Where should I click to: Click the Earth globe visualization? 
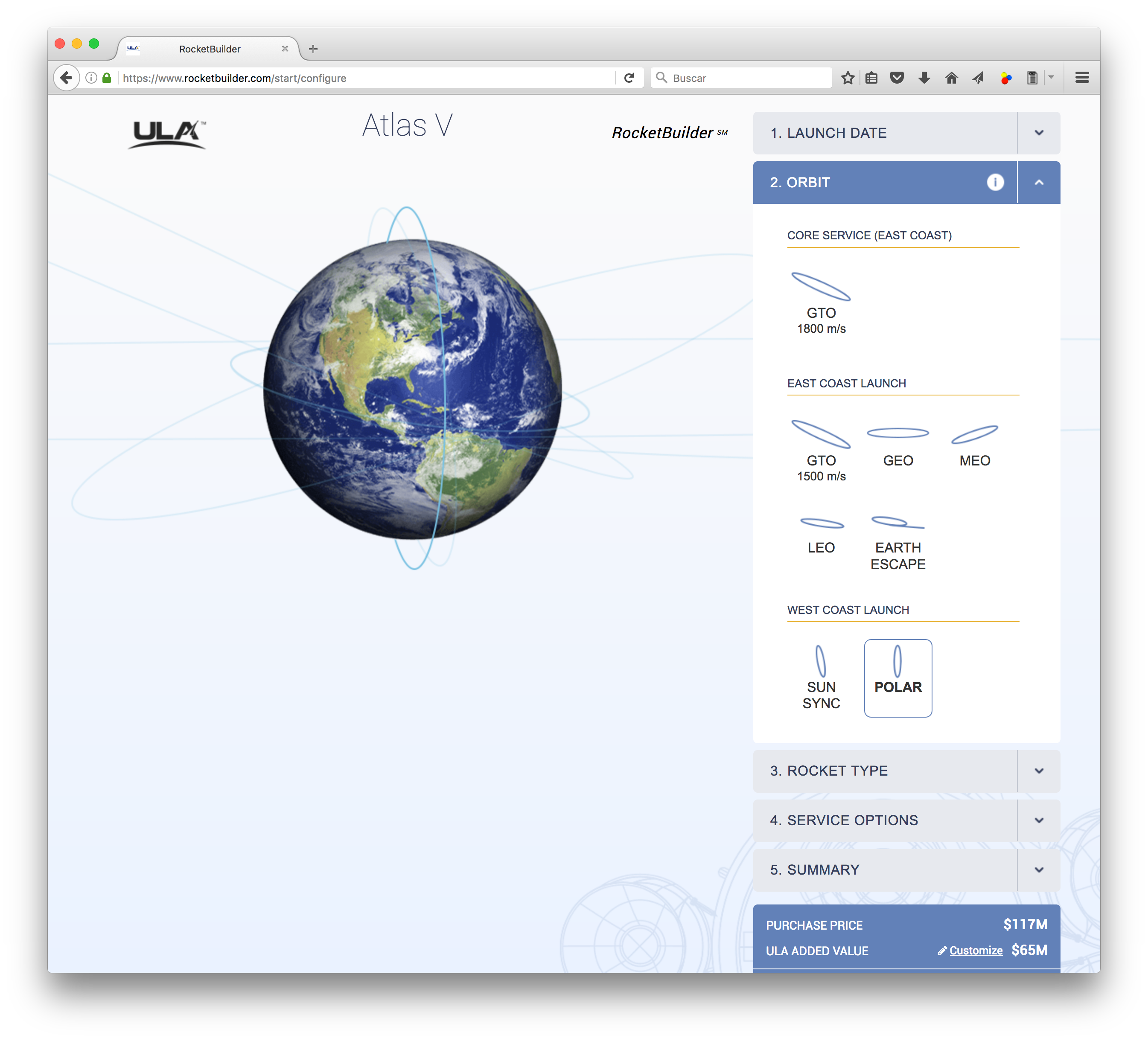click(x=412, y=389)
